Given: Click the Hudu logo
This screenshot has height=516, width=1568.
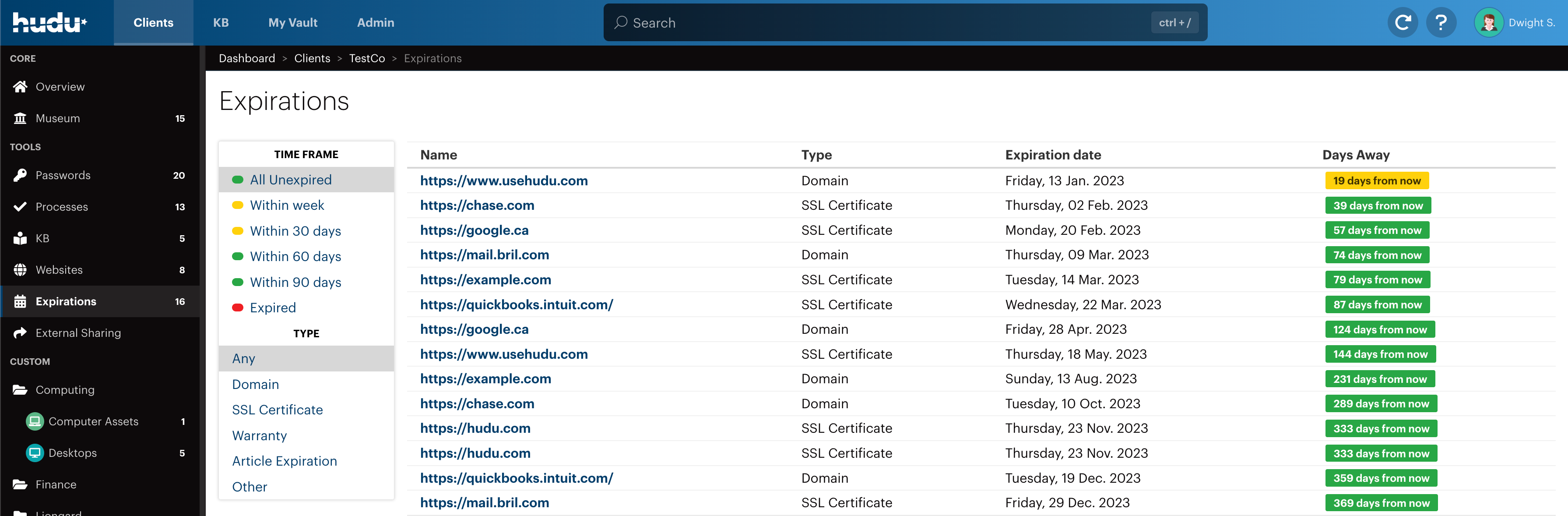Looking at the screenshot, I should tap(50, 22).
